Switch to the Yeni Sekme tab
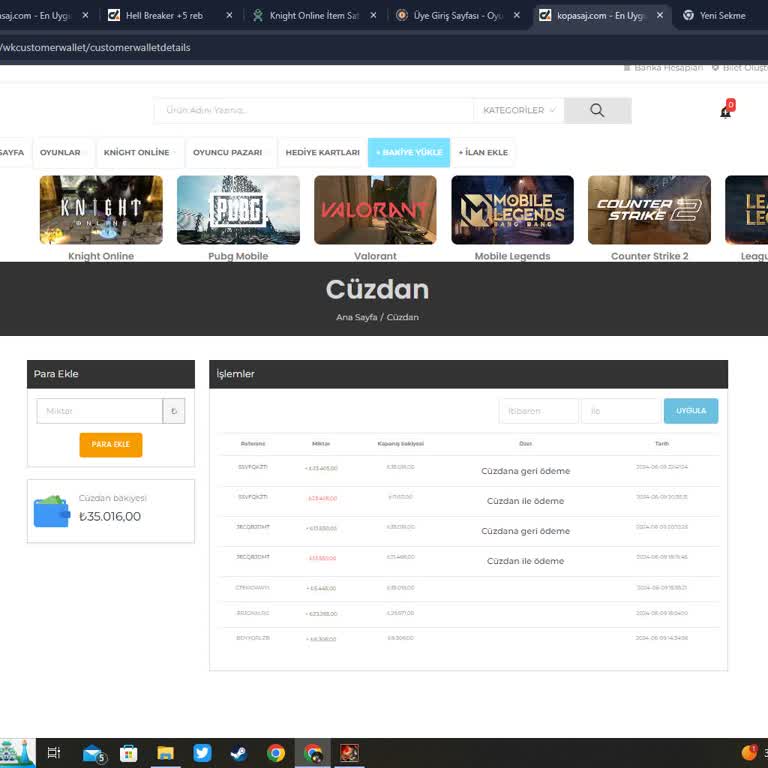This screenshot has width=768, height=768. pyautogui.click(x=722, y=16)
